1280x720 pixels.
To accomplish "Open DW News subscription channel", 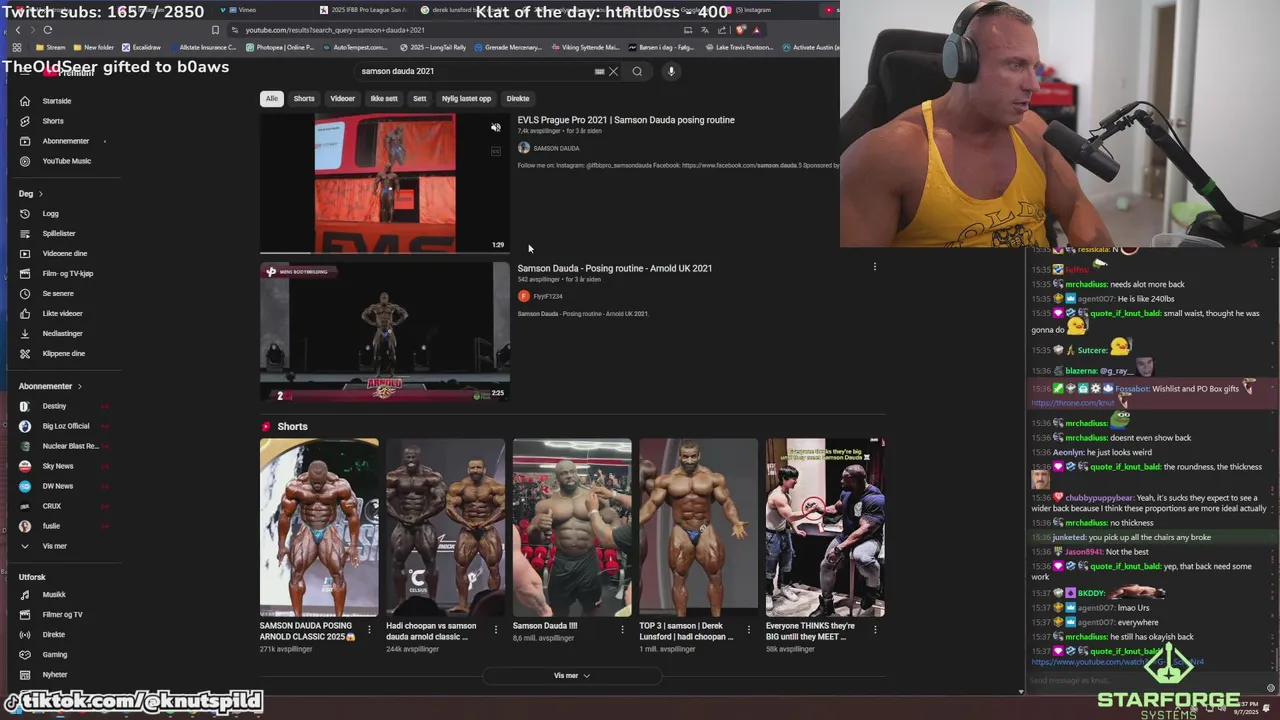I will click(x=57, y=486).
